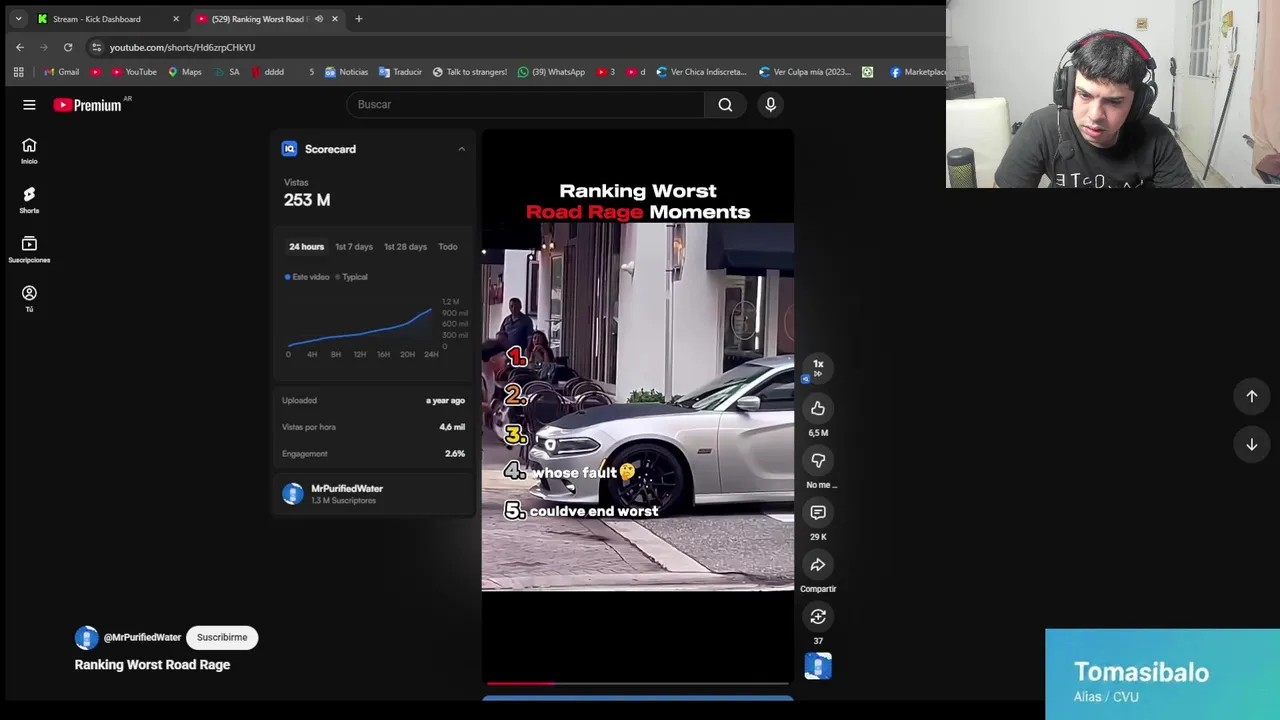Collapse the Scorecard panel chevron
The height and width of the screenshot is (720, 1280).
coord(461,149)
